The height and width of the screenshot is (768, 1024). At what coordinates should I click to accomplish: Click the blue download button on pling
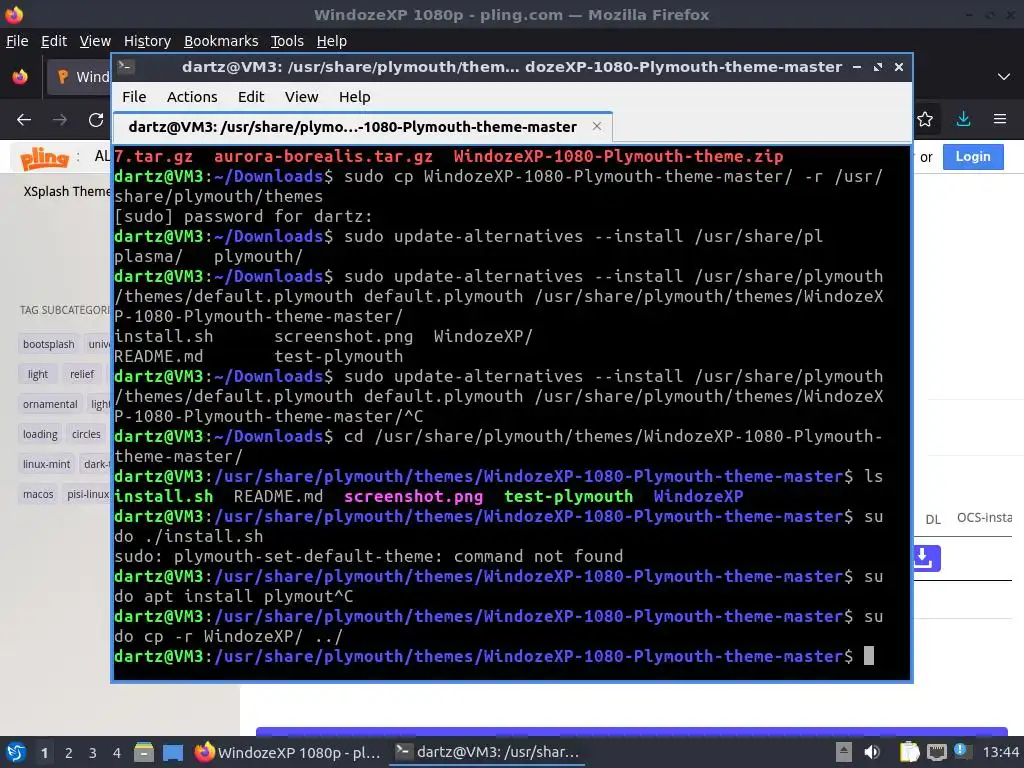tap(926, 558)
